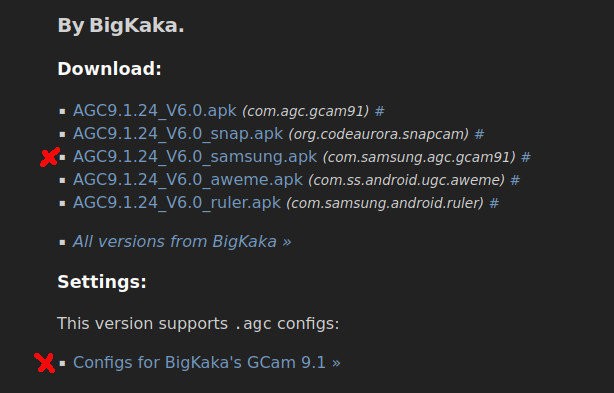Screen dimensions: 614x393
Task: Click the hash link after com.agc.gcam91
Action: (x=379, y=111)
